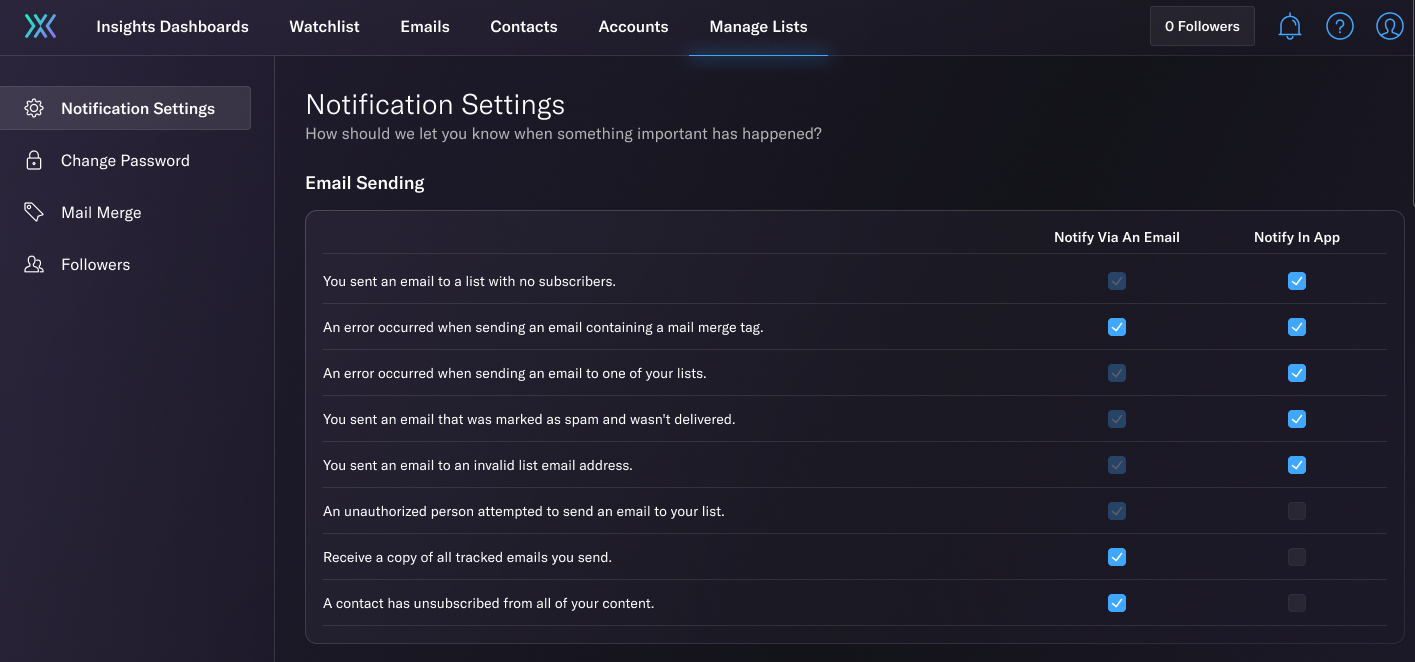Uncheck email notification for contact unsubscribed
Image resolution: width=1415 pixels, height=662 pixels.
coord(1117,603)
